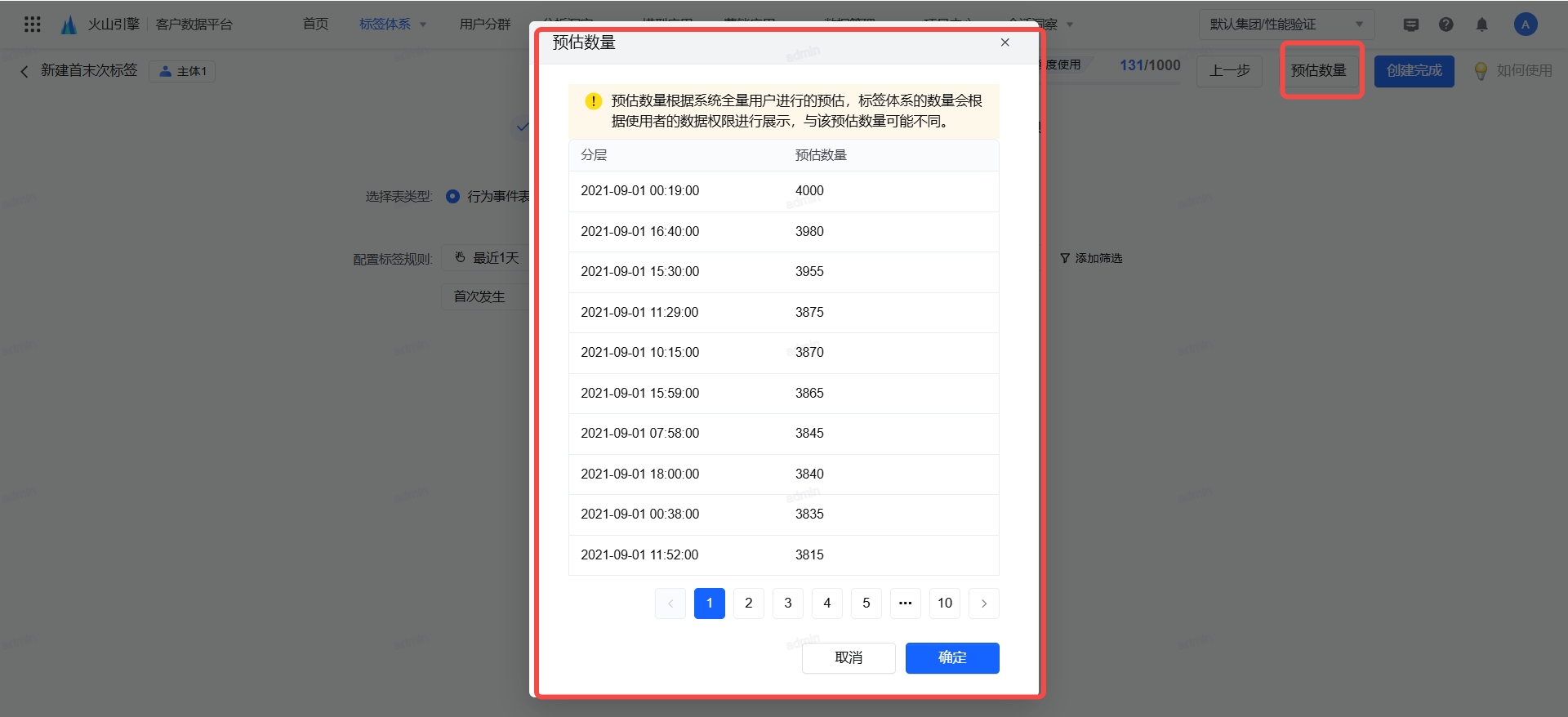Screen dimensions: 1568x717
Task: Open the 首次发生 selector
Action: (487, 296)
